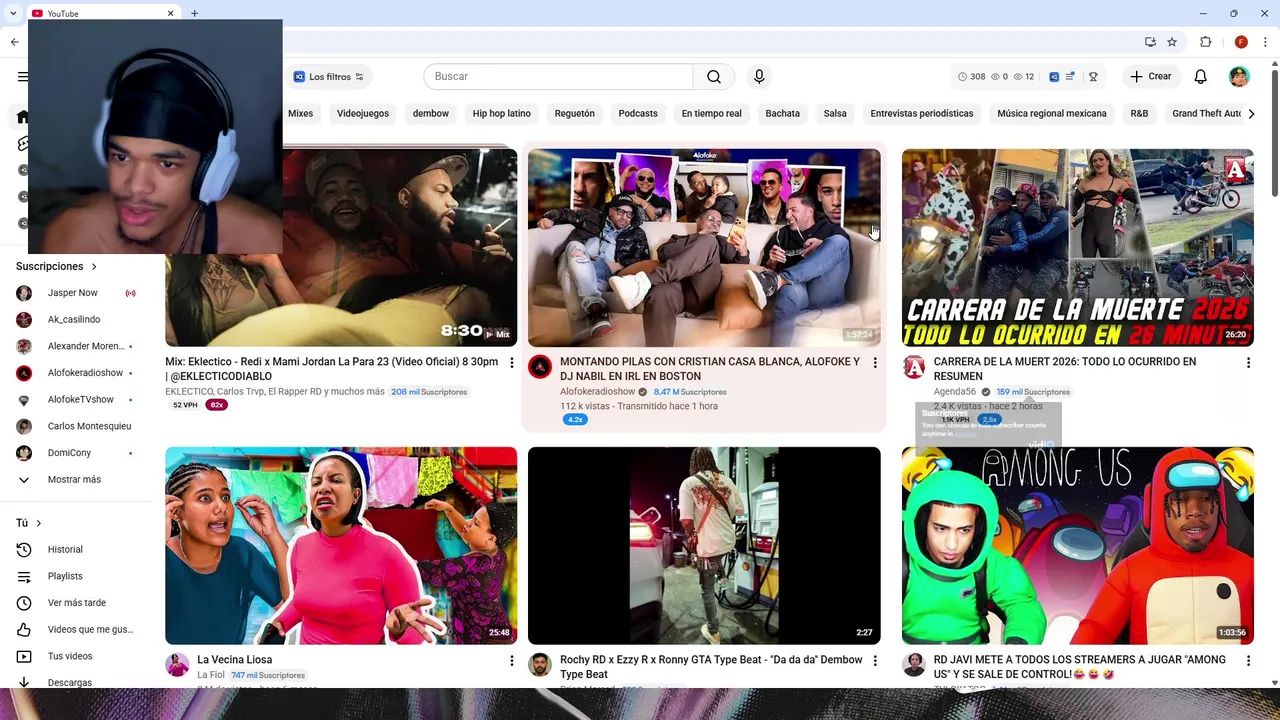
Task: Open options for Mix: Eklectico video
Action: pos(511,363)
